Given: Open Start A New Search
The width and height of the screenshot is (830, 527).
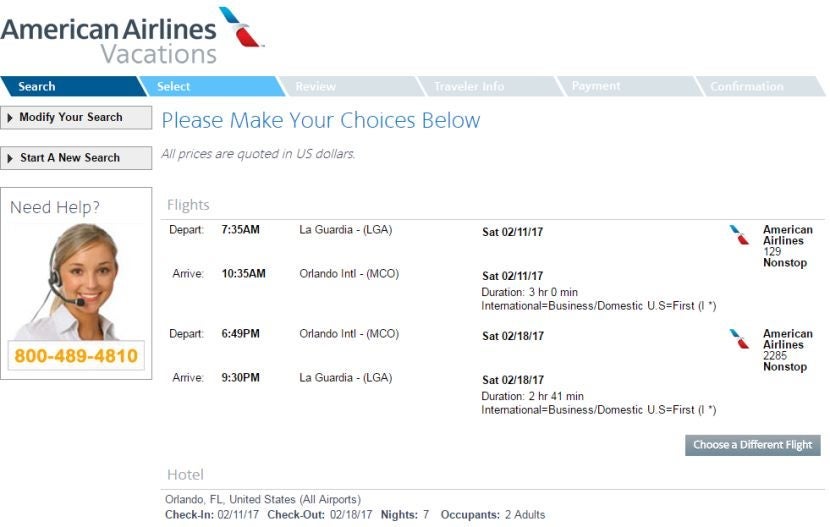Looking at the screenshot, I should [76, 158].
